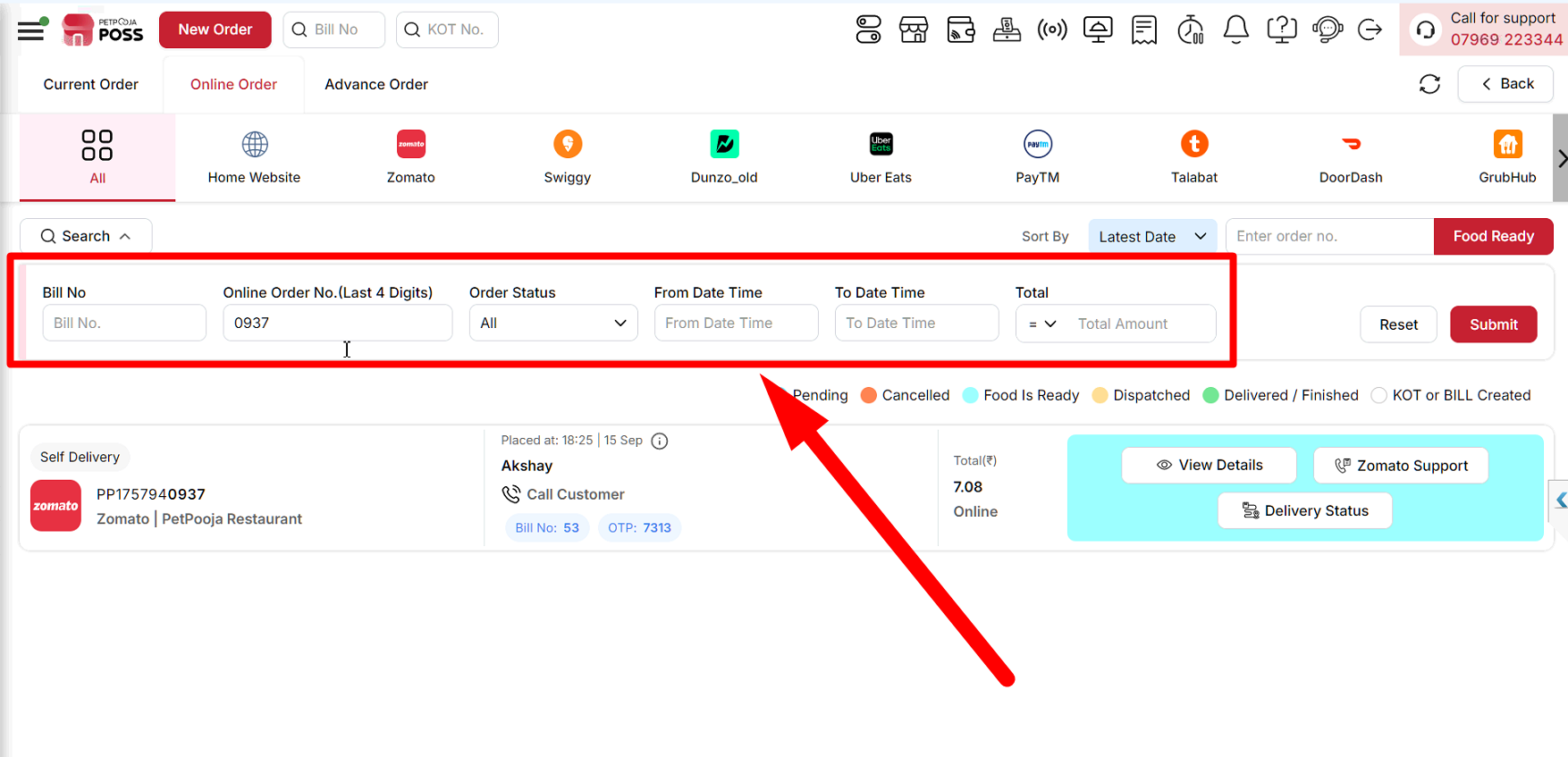Open the Order Status dropdown
The width and height of the screenshot is (1568, 757).
(553, 323)
